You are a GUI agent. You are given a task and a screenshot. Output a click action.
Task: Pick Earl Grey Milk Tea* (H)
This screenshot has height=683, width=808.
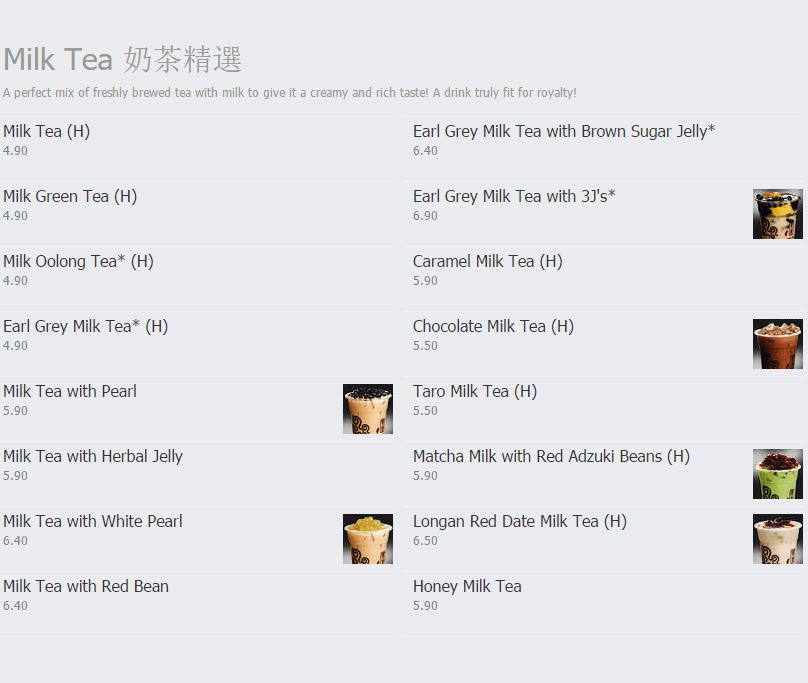(x=85, y=326)
